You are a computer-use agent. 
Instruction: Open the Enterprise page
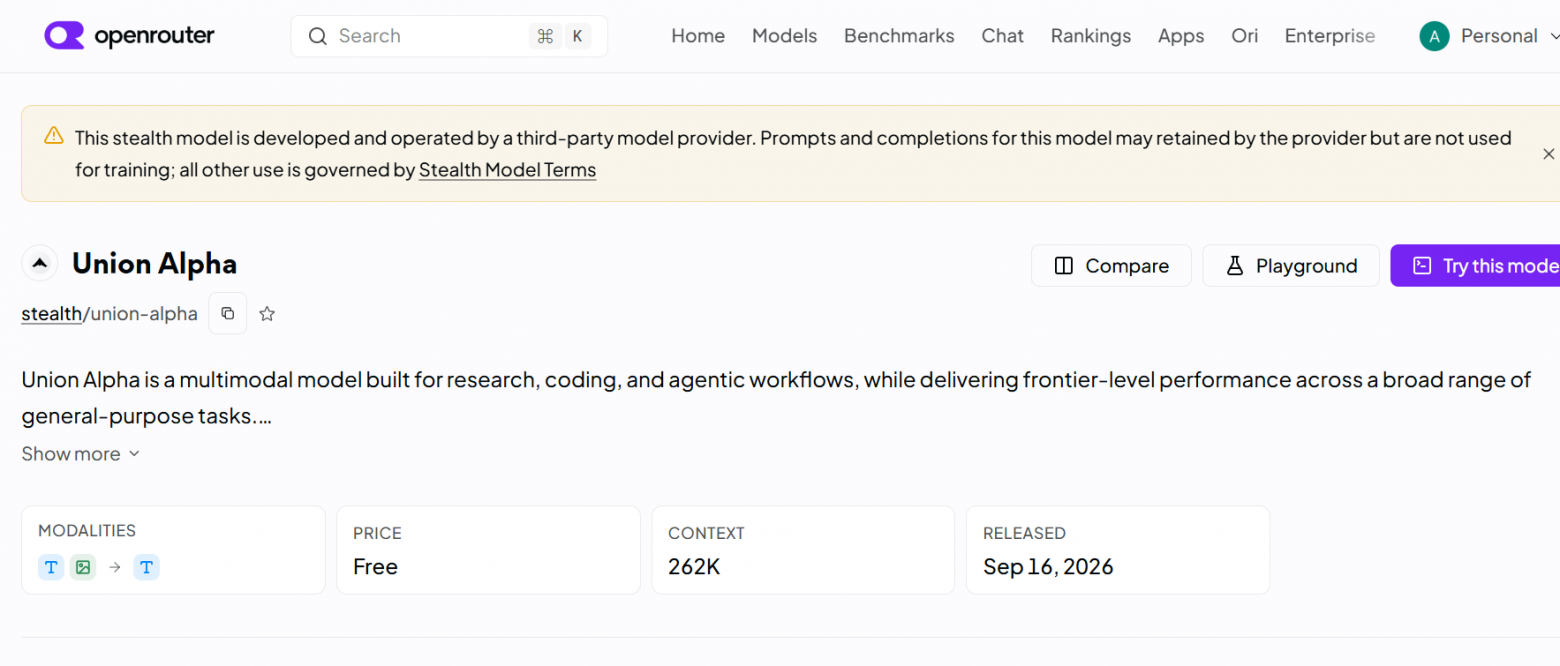click(x=1329, y=36)
